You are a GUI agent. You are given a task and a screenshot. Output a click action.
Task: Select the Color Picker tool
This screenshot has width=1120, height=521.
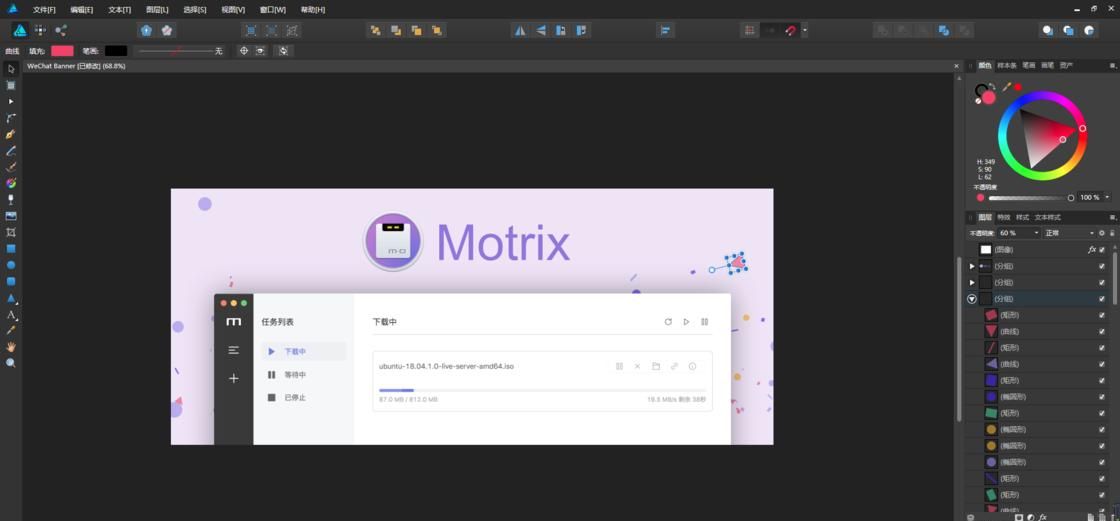(11, 330)
